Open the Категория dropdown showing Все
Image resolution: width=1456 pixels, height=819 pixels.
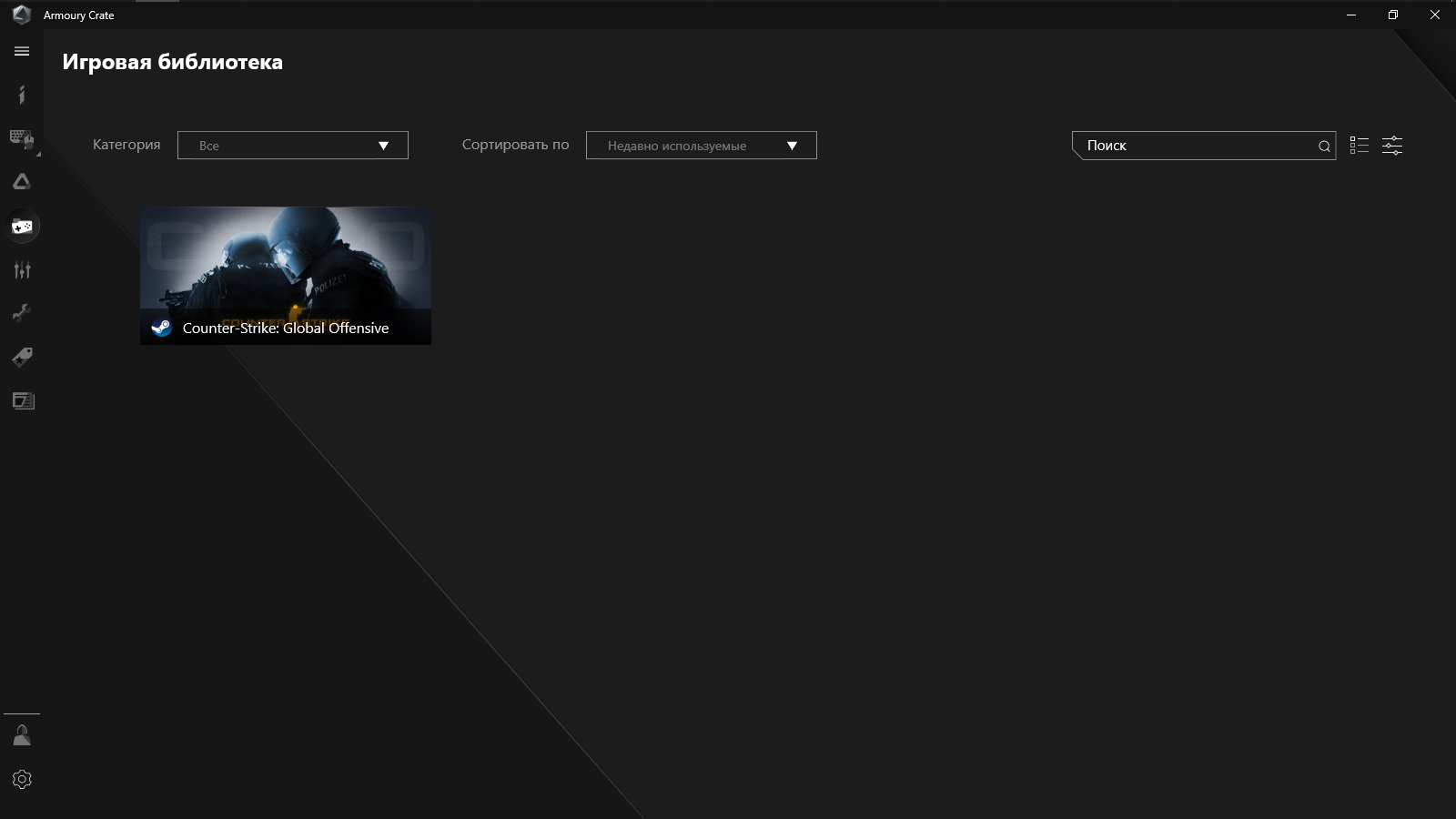click(x=293, y=146)
